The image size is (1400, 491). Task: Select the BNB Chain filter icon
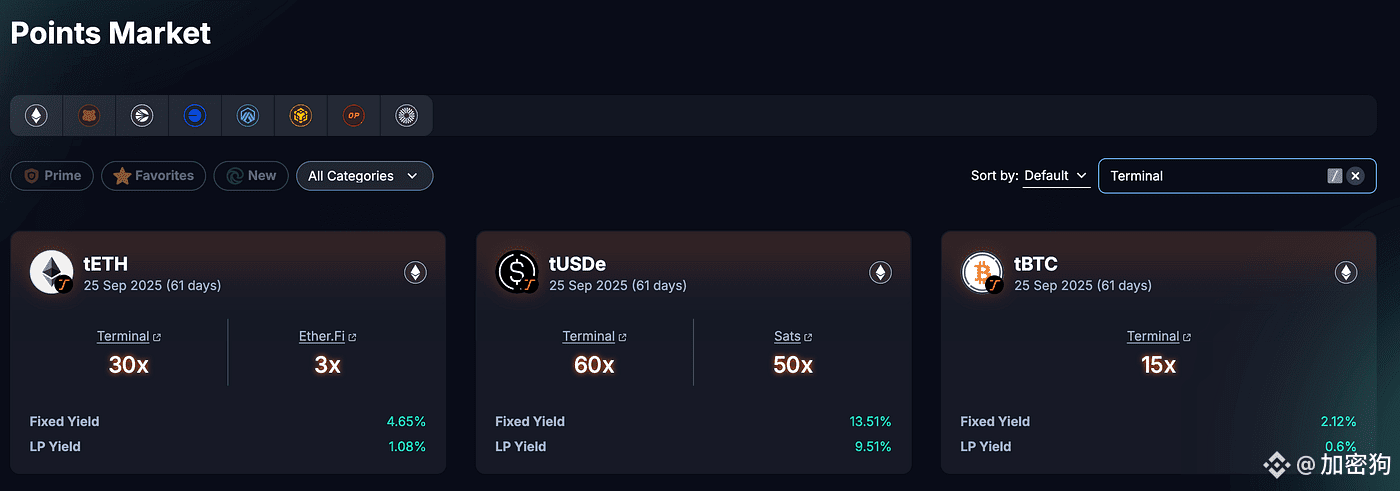click(x=301, y=116)
